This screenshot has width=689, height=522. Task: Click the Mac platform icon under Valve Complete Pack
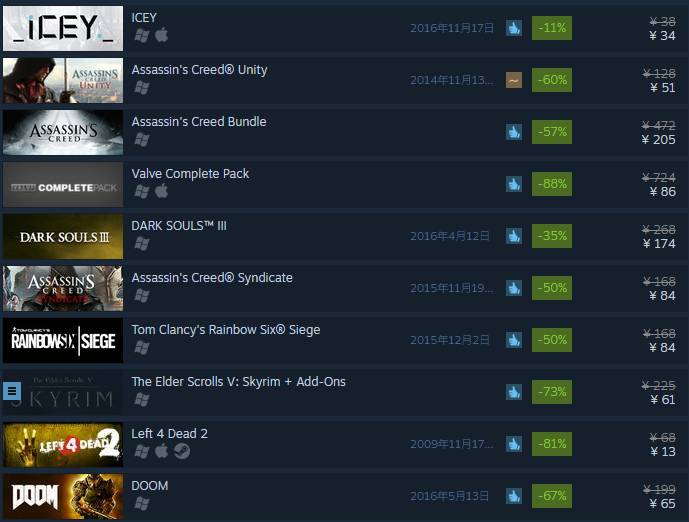coord(162,191)
